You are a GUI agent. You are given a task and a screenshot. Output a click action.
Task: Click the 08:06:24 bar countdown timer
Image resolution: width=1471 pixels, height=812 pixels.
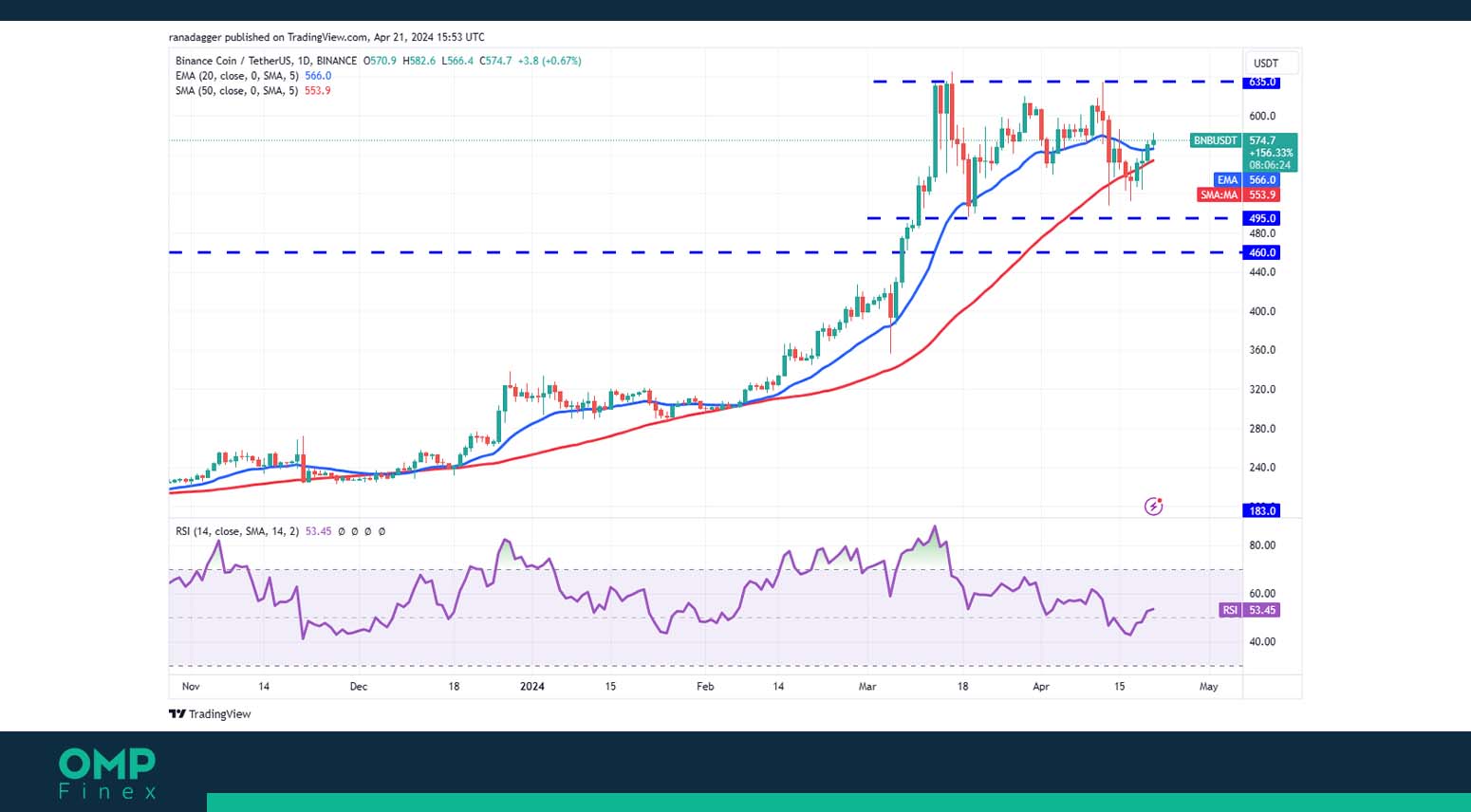point(1270,165)
